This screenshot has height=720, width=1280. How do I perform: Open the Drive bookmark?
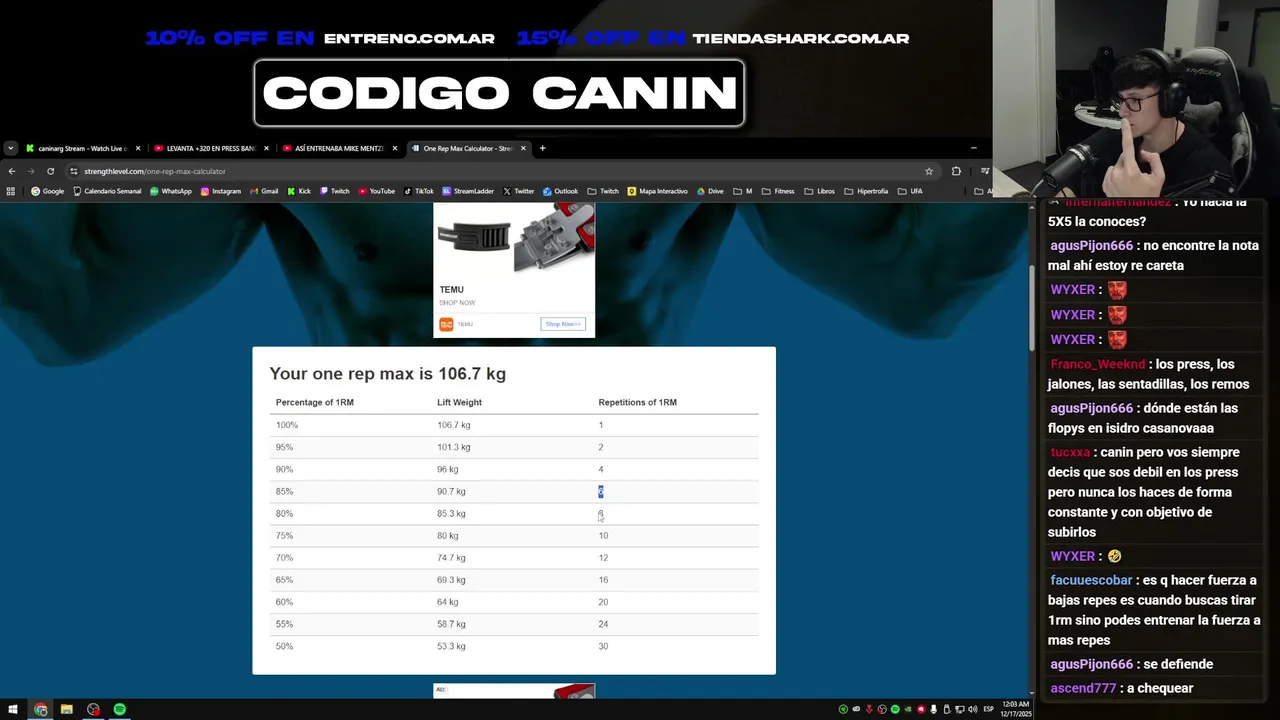(710, 191)
